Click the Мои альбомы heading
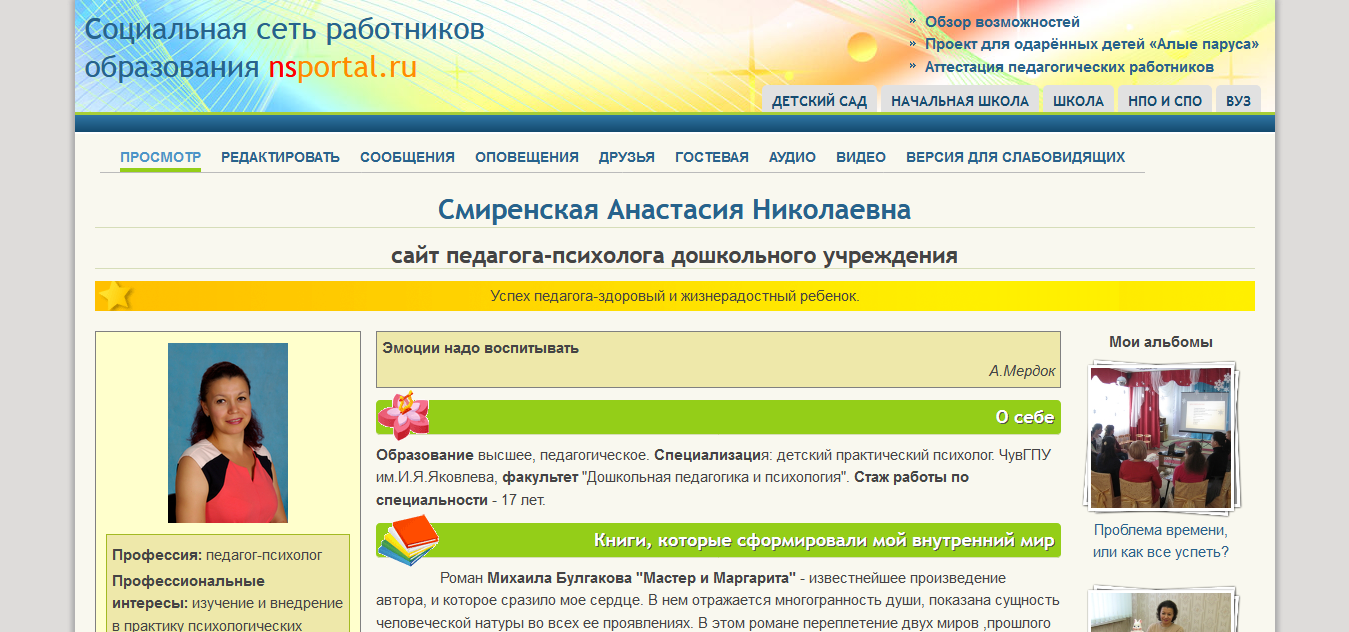 pos(1161,342)
